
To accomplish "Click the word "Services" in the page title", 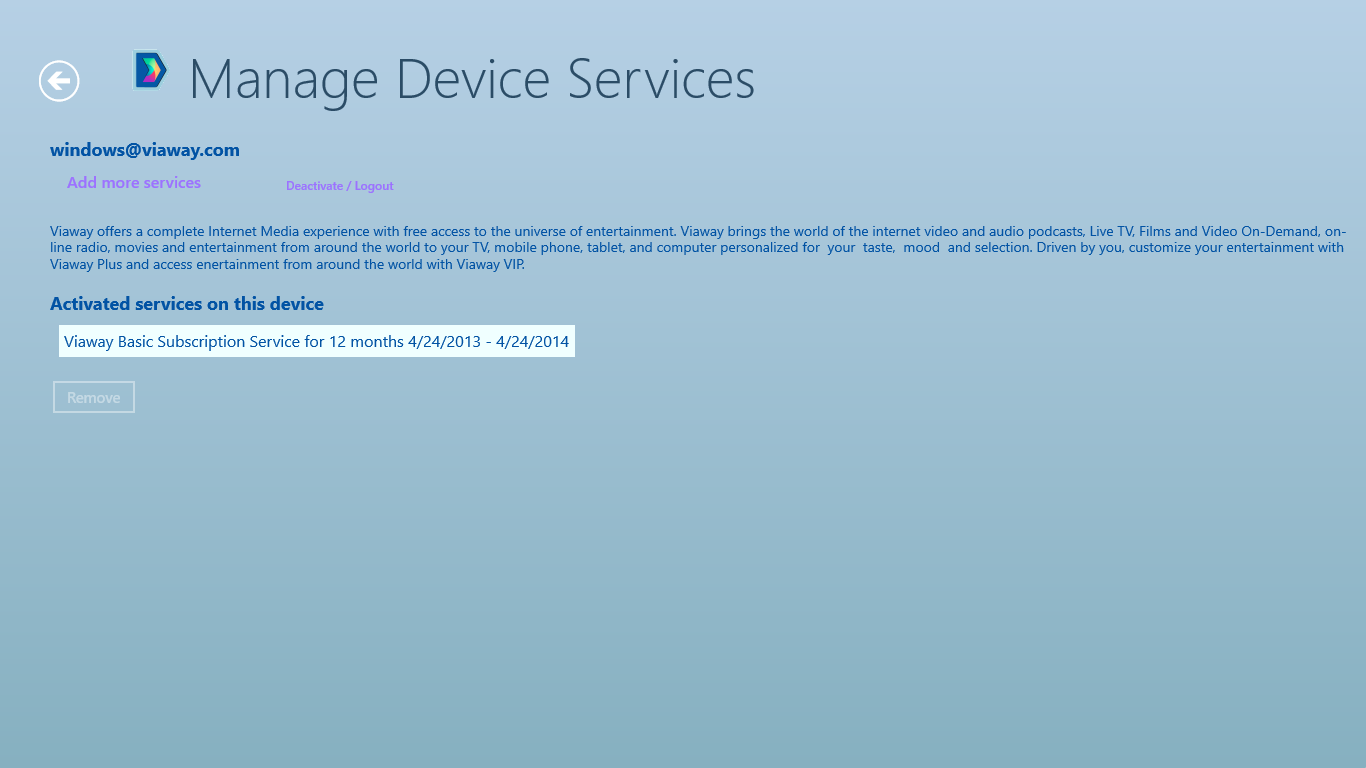I will click(661, 79).
